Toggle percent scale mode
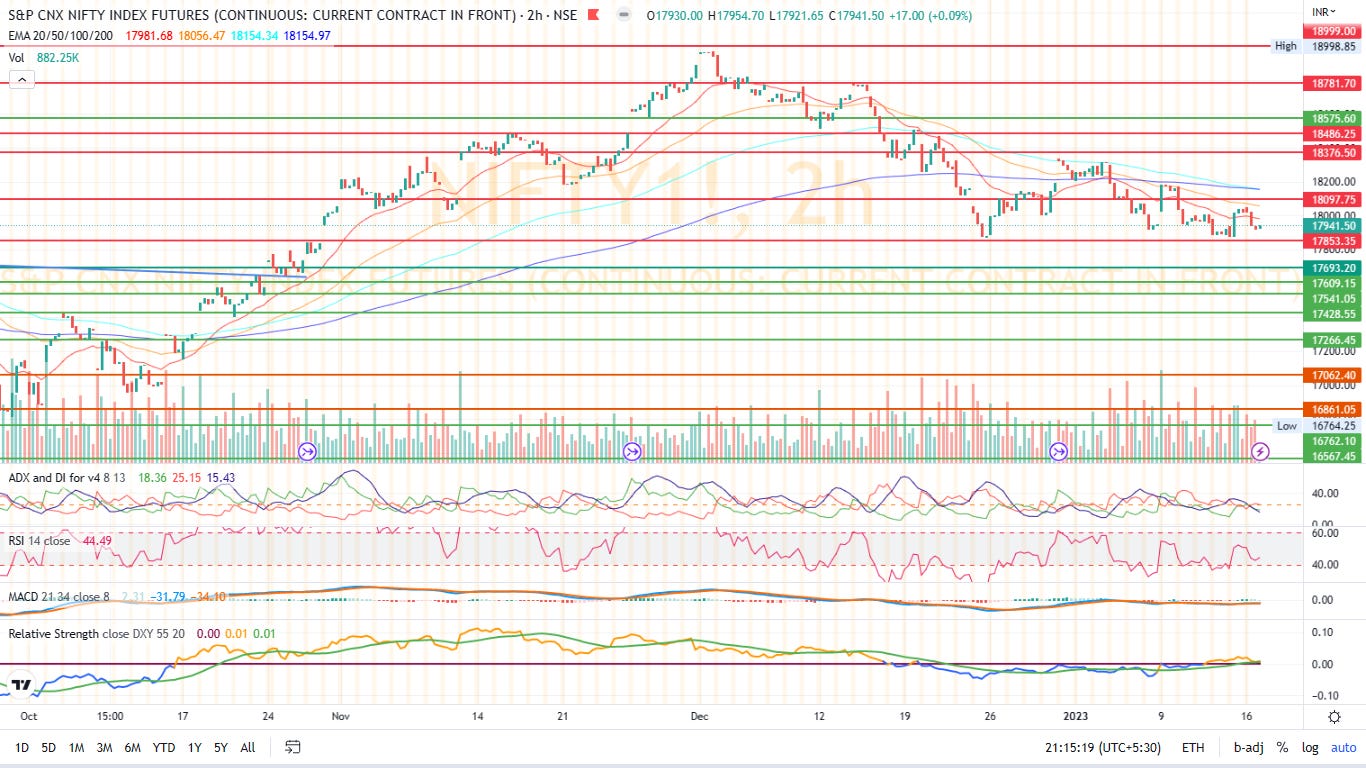 pos(1281,747)
